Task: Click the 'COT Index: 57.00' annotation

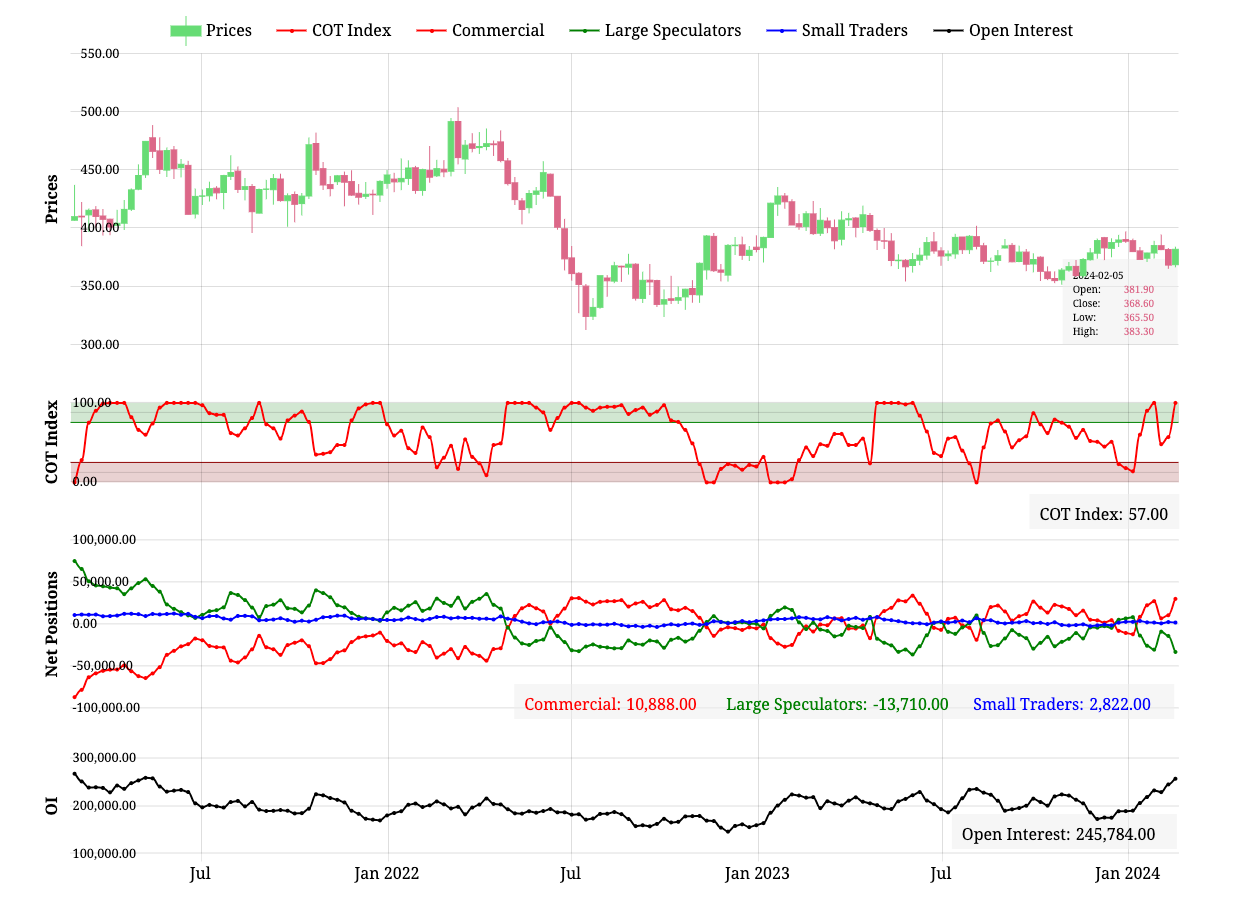Action: click(1103, 514)
